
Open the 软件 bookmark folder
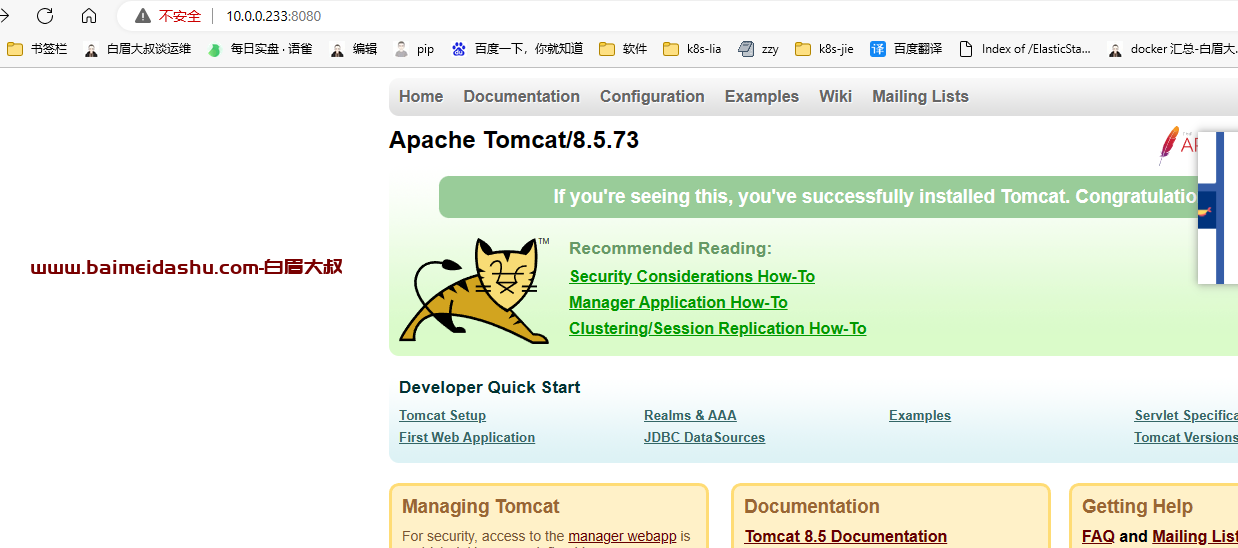click(623, 48)
